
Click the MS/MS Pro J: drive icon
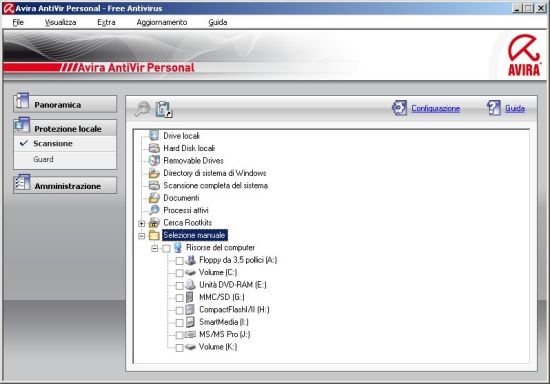point(190,335)
